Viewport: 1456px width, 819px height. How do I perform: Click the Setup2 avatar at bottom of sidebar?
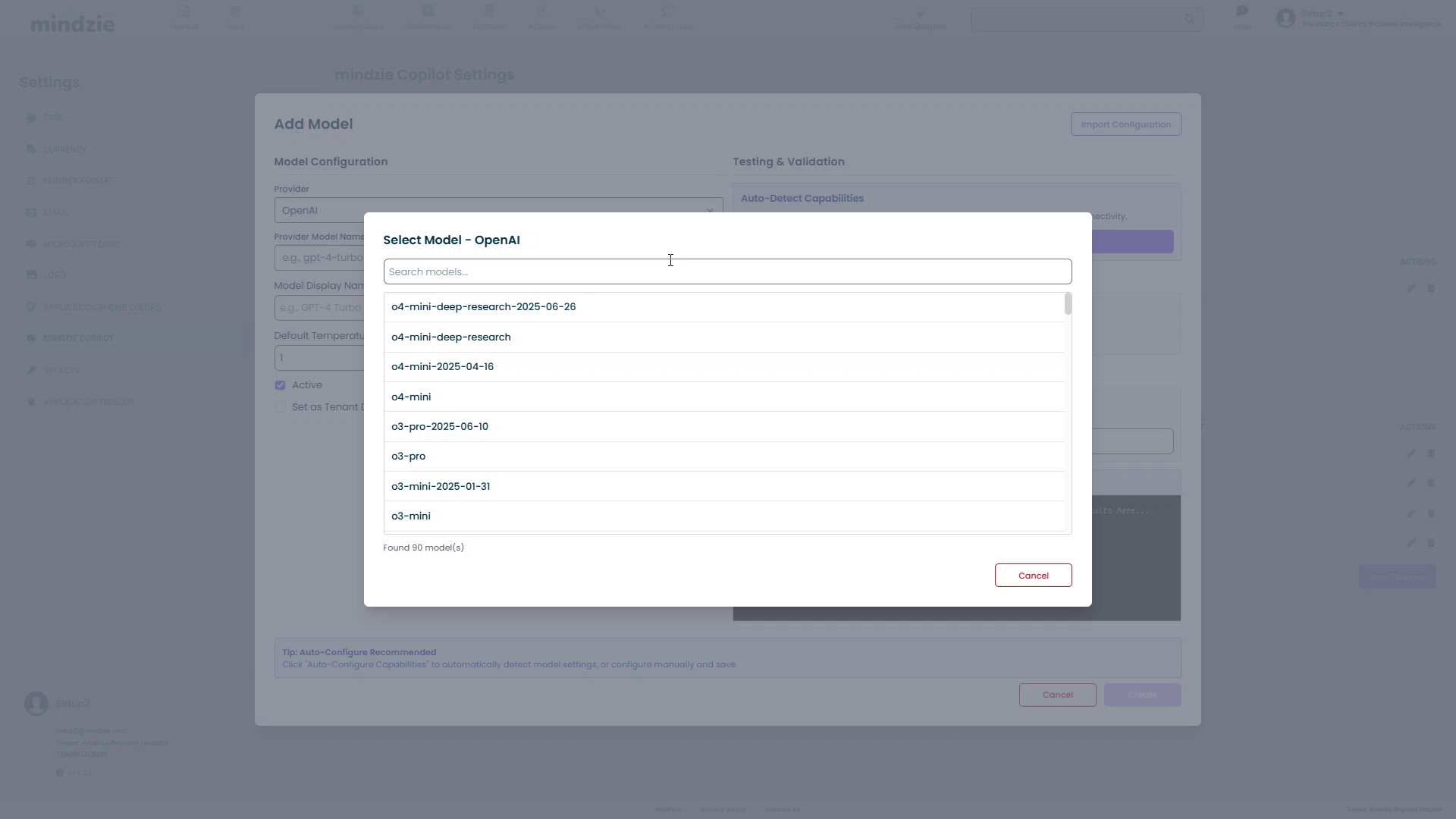pyautogui.click(x=36, y=704)
